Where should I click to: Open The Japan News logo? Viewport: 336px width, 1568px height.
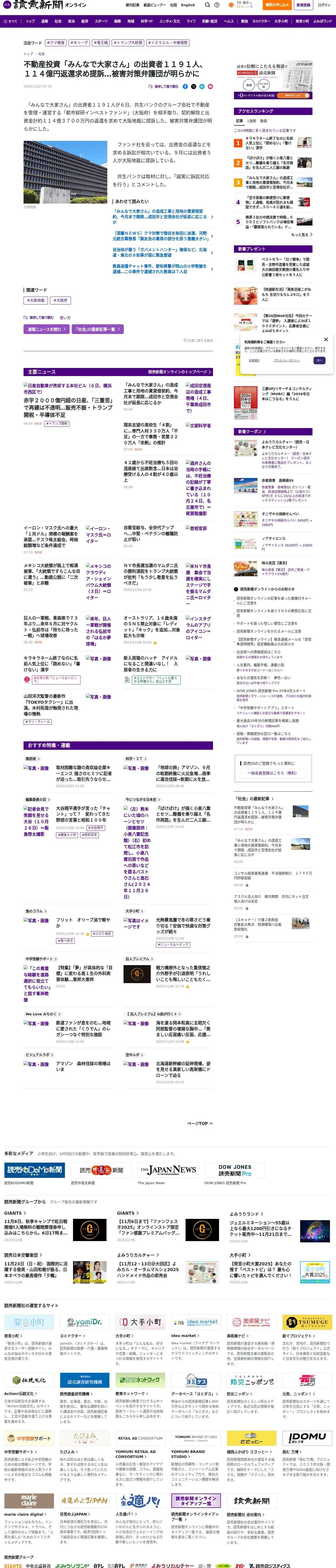(168, 1170)
